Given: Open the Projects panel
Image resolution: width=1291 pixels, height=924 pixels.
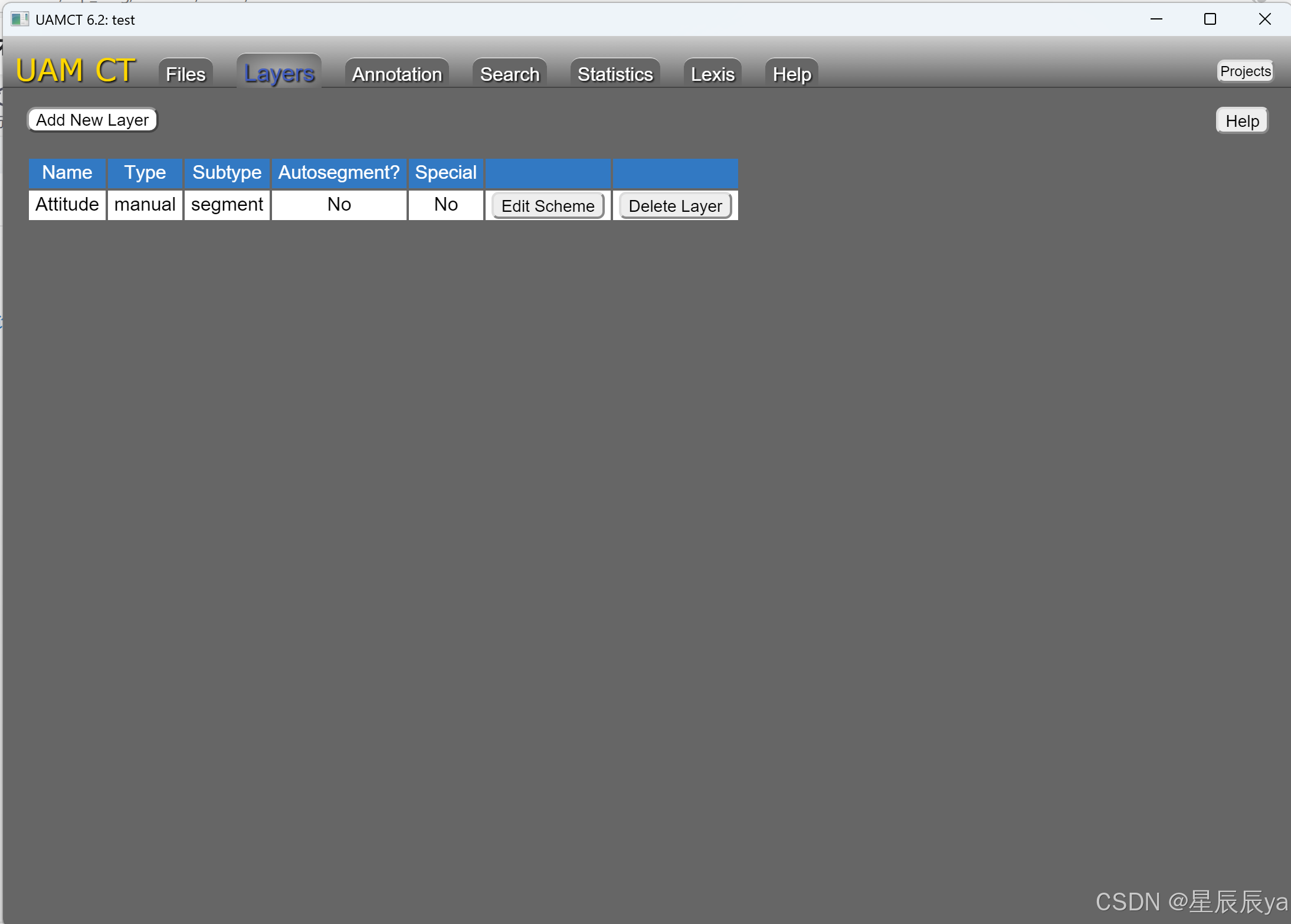Looking at the screenshot, I should pyautogui.click(x=1245, y=71).
